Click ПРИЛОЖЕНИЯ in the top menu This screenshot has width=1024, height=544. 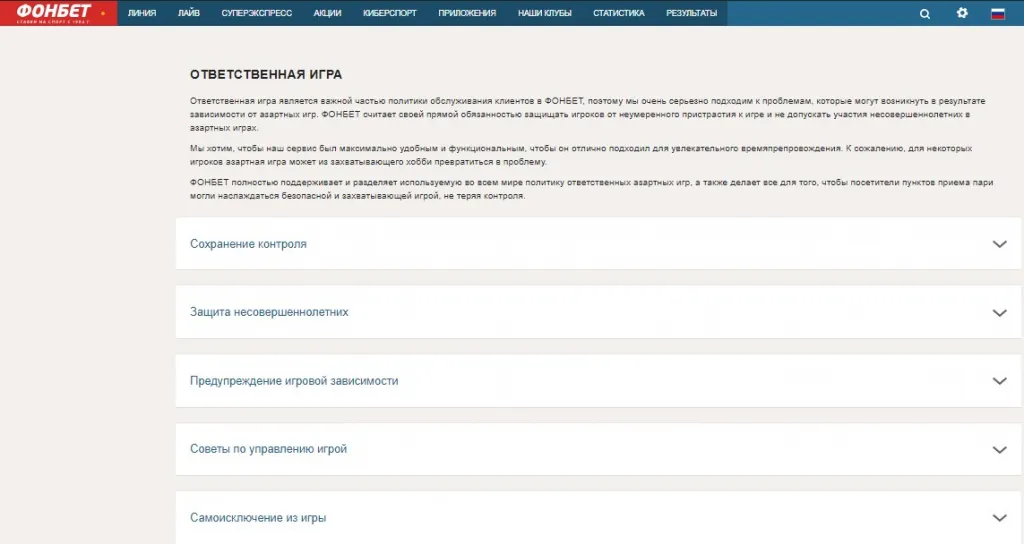click(x=467, y=13)
